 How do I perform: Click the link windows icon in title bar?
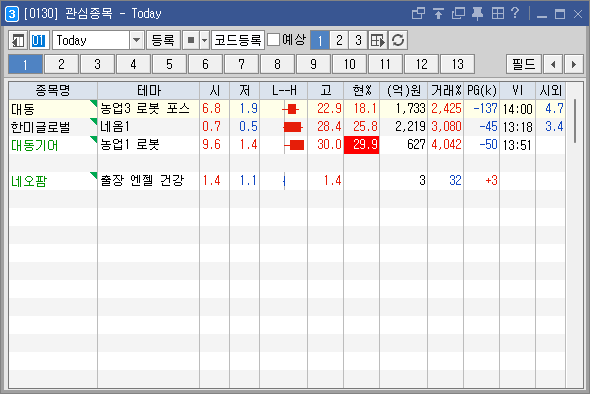(418, 14)
